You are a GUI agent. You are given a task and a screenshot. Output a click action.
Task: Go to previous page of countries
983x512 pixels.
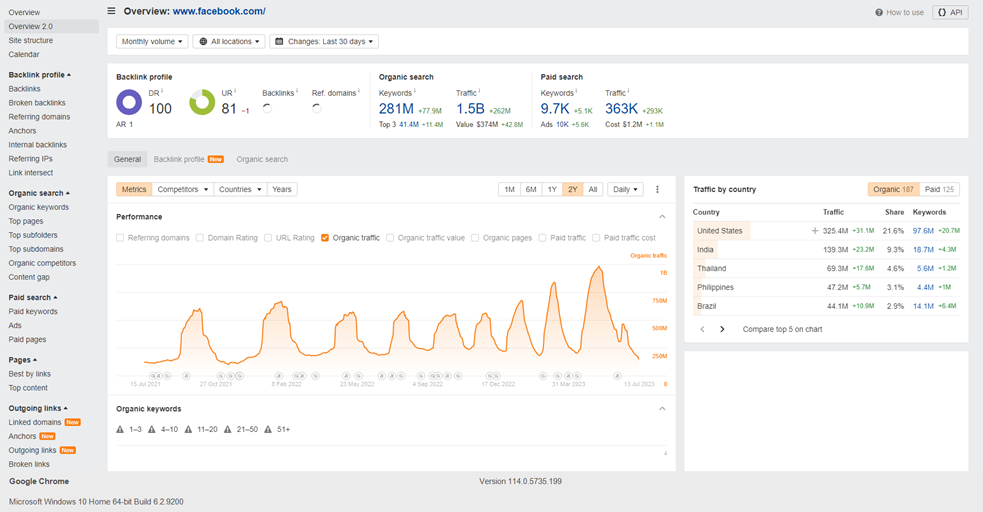click(702, 329)
